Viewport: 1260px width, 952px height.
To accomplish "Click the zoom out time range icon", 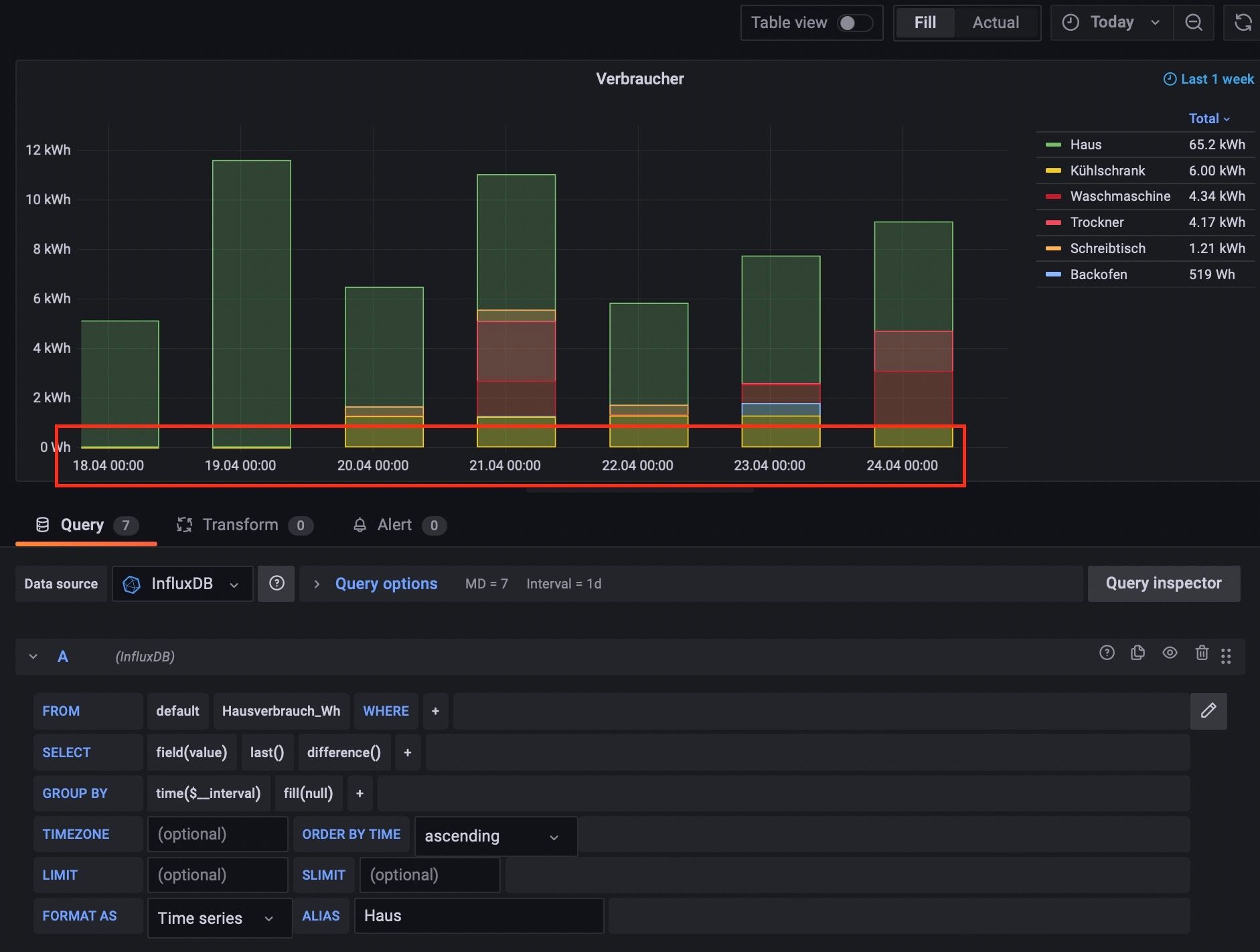I will click(1193, 23).
